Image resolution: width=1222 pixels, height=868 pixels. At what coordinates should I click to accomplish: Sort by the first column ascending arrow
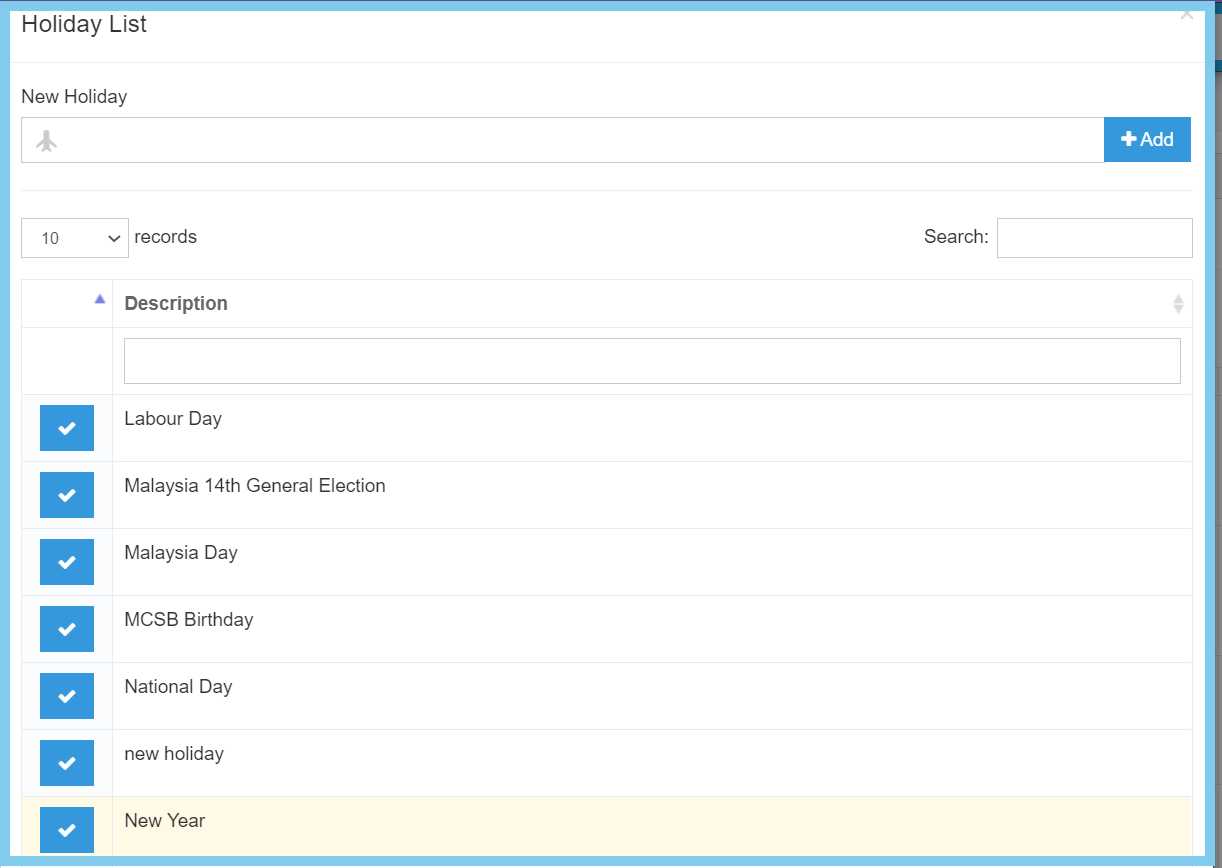click(x=99, y=299)
